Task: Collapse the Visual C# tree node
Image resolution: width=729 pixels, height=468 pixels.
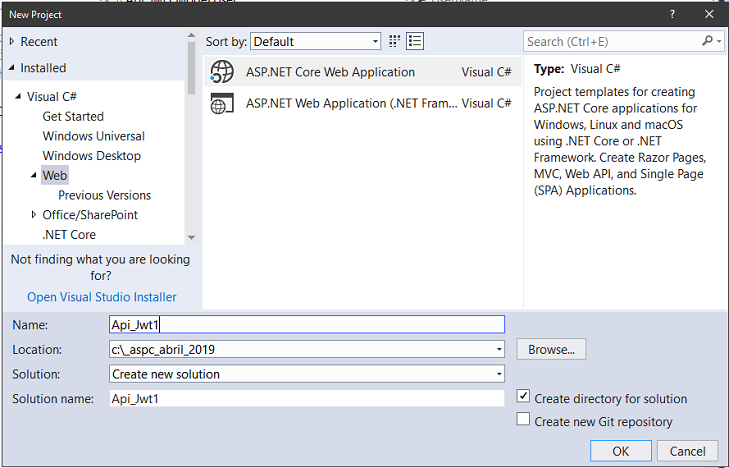Action: (18, 97)
